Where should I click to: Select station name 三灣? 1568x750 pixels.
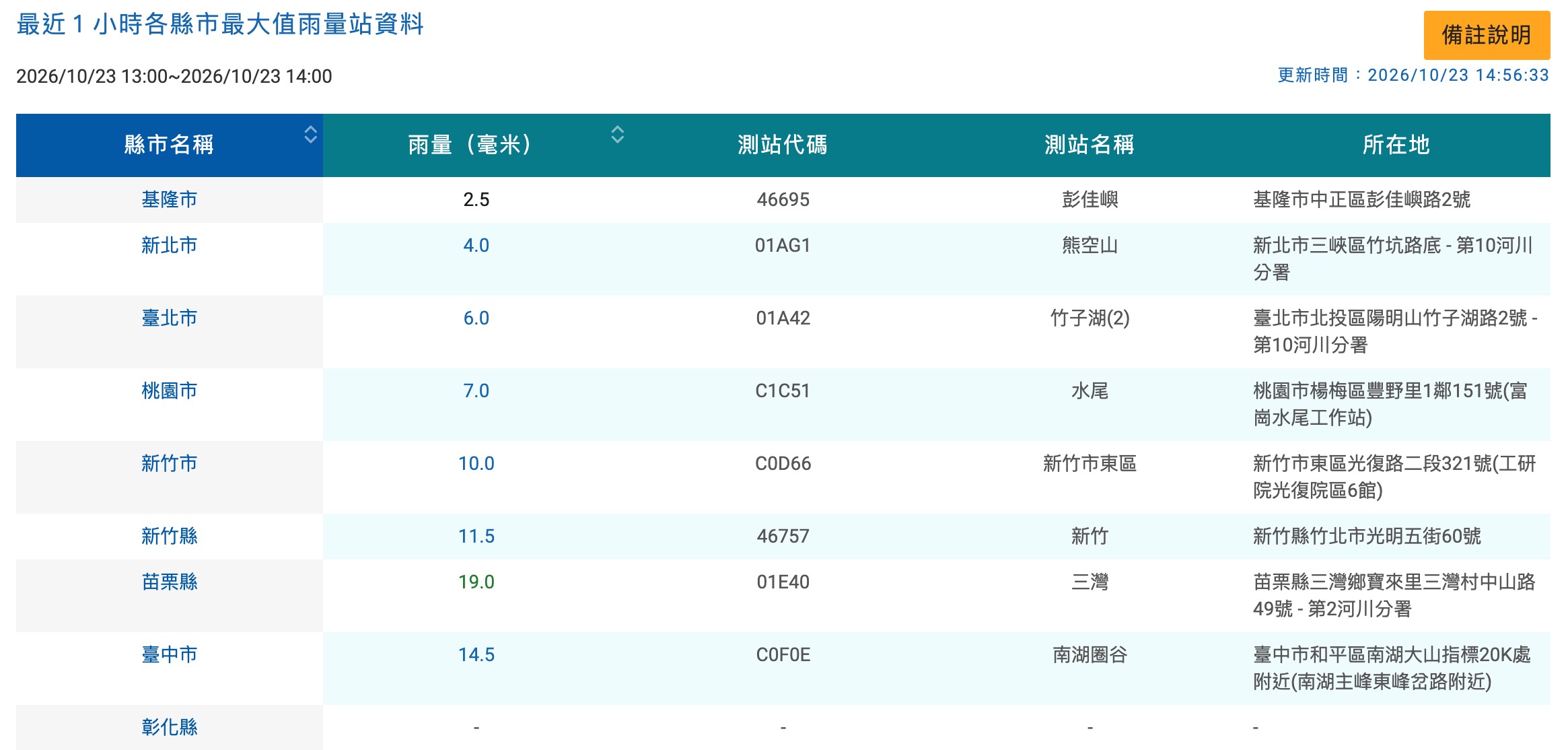[x=1090, y=582]
